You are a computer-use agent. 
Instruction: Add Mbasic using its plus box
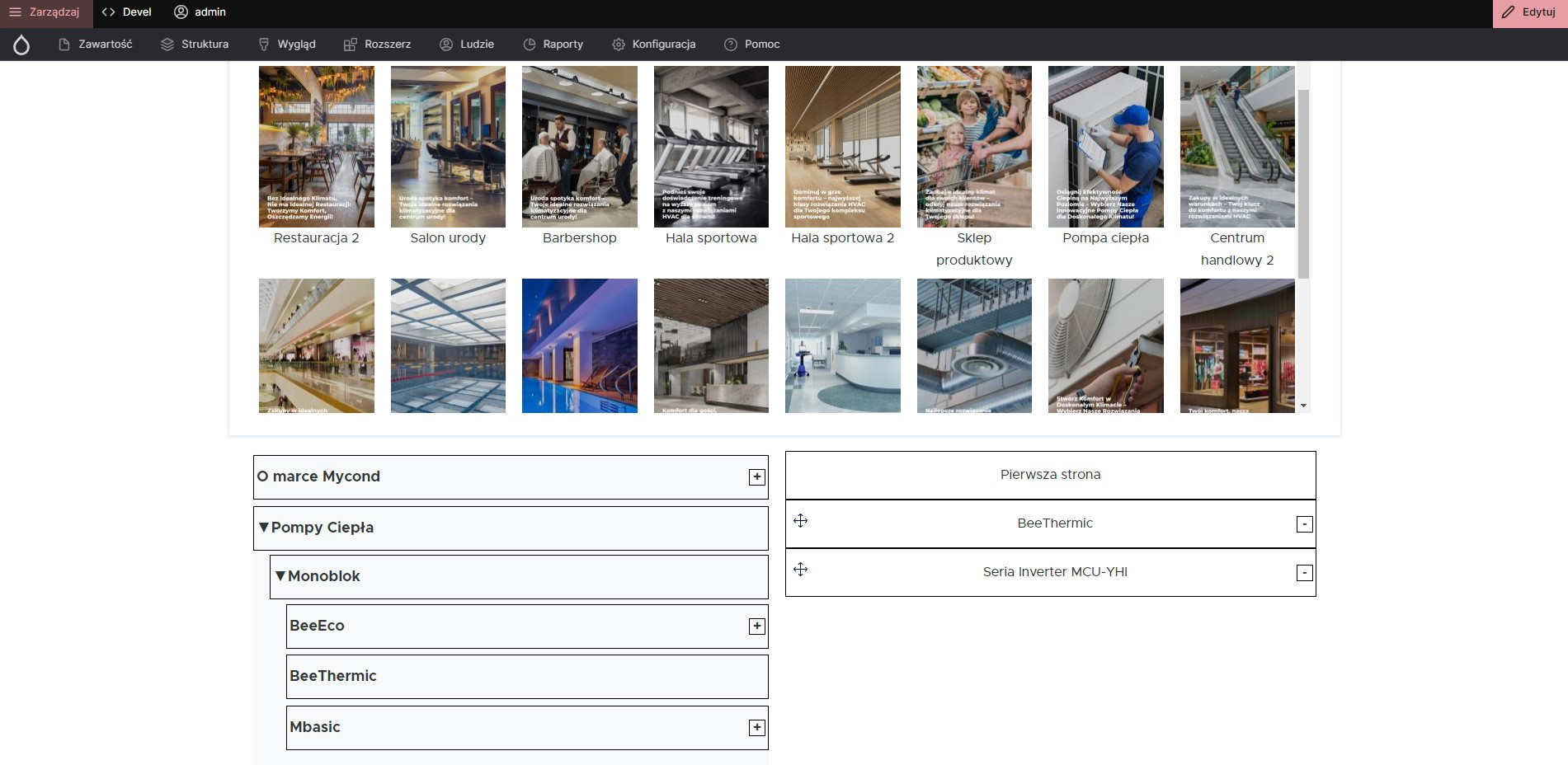756,728
